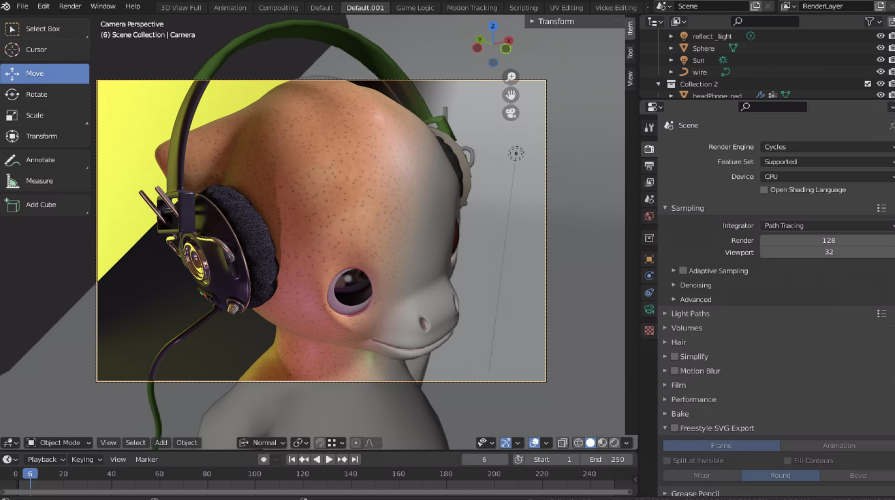Select the Round line join button
Image resolution: width=895 pixels, height=500 pixels.
[x=780, y=475]
